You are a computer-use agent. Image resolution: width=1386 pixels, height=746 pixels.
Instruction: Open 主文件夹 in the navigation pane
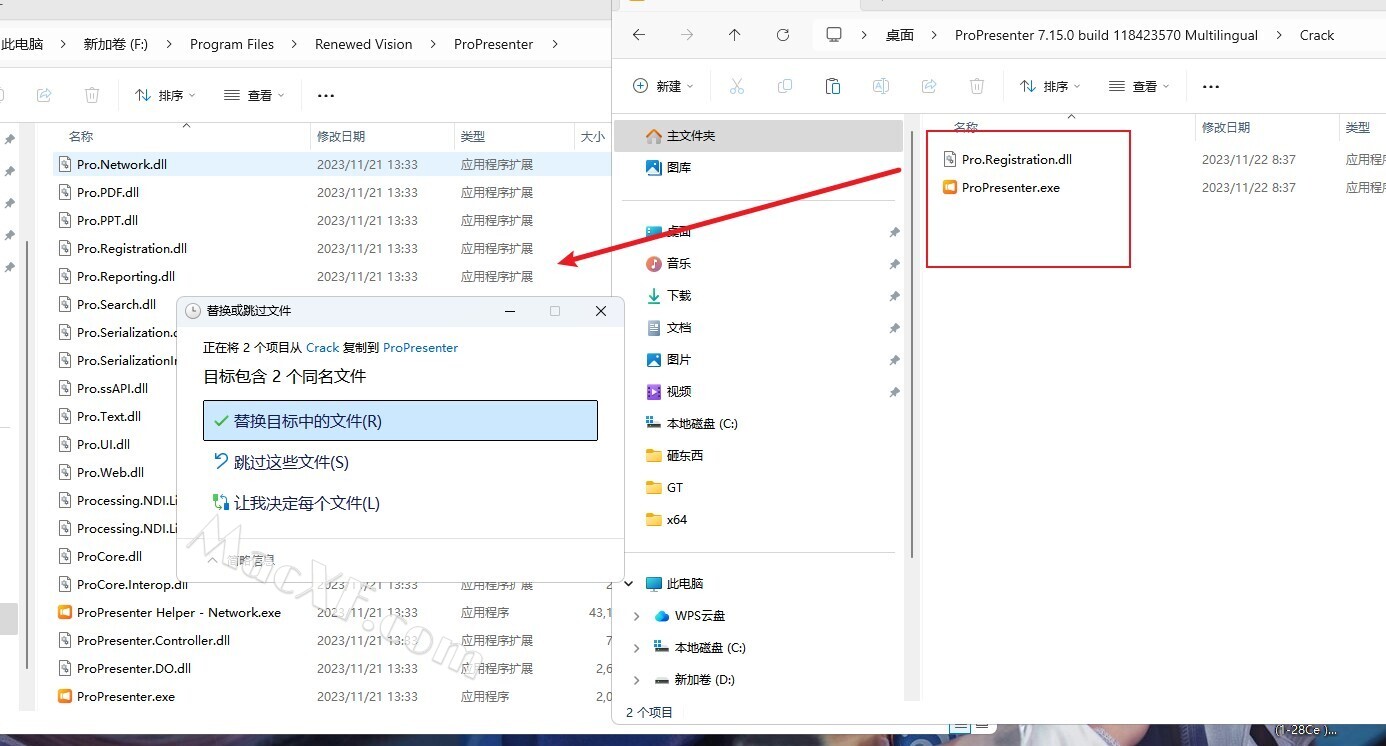pos(758,135)
